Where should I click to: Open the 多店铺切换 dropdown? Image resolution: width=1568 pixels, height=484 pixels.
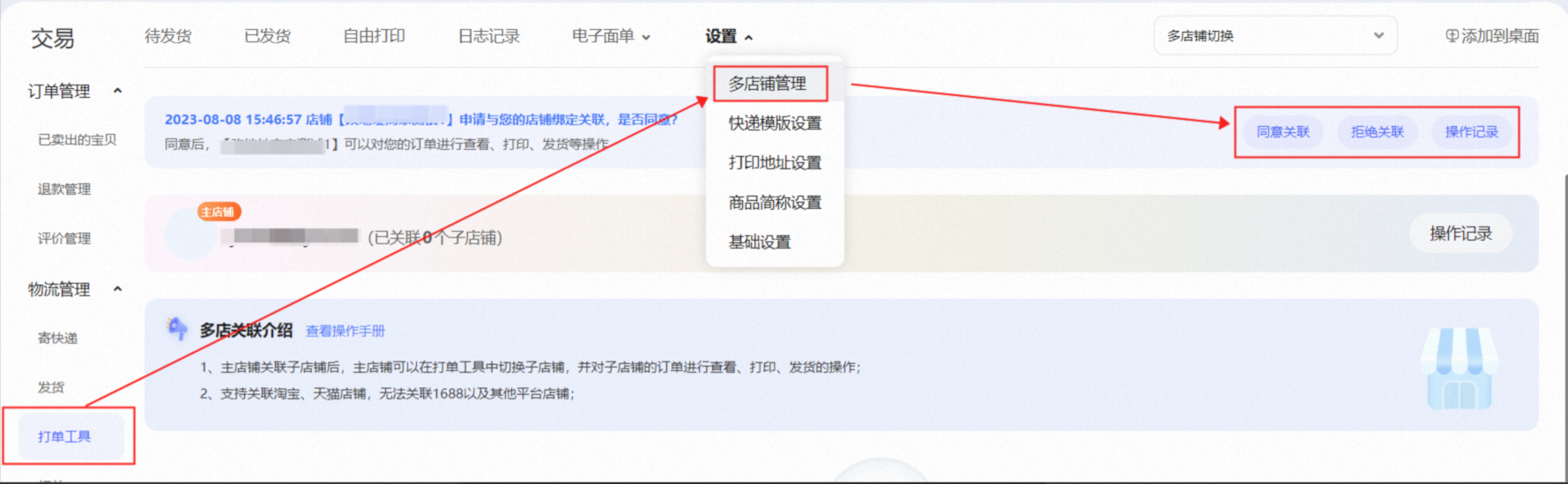pyautogui.click(x=1275, y=35)
